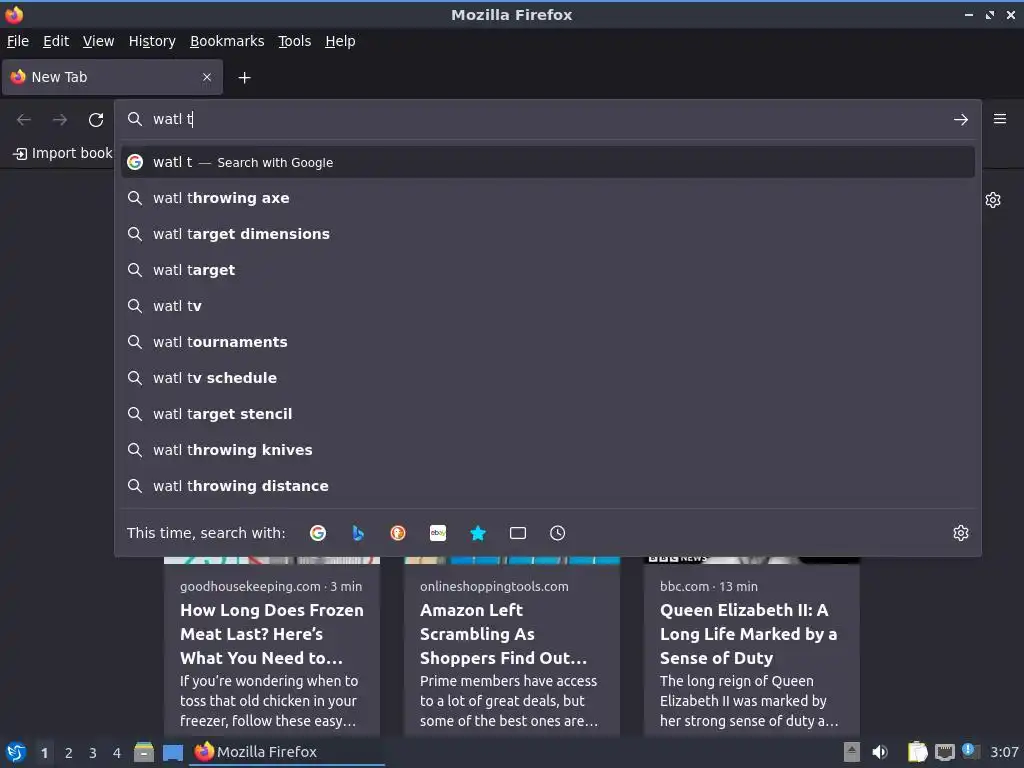This screenshot has height=768, width=1024.
Task: Open the File menu
Action: [x=18, y=41]
